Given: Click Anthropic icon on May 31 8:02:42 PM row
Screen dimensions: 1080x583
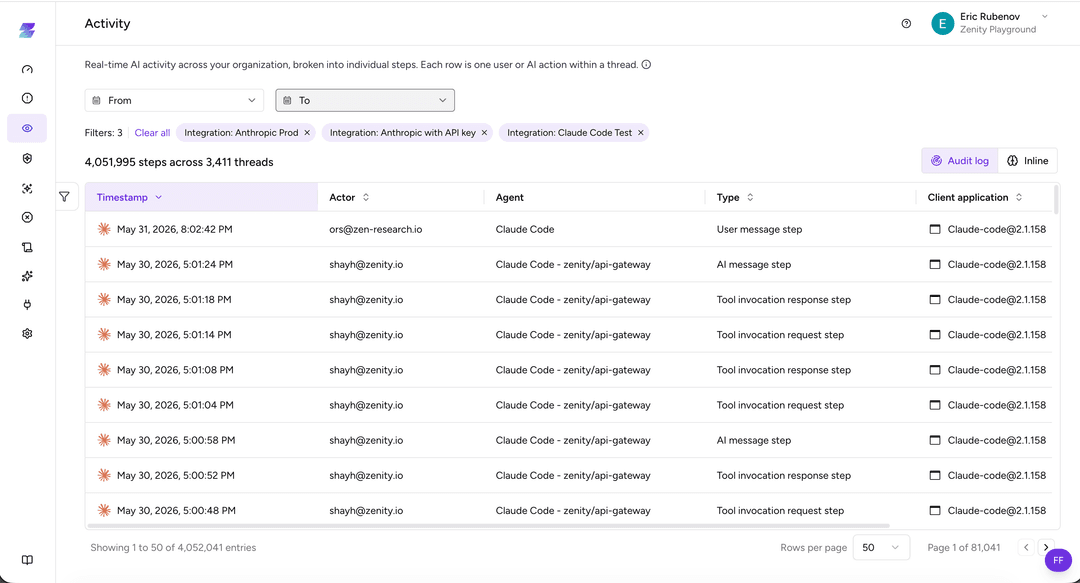Looking at the screenshot, I should pyautogui.click(x=104, y=229).
